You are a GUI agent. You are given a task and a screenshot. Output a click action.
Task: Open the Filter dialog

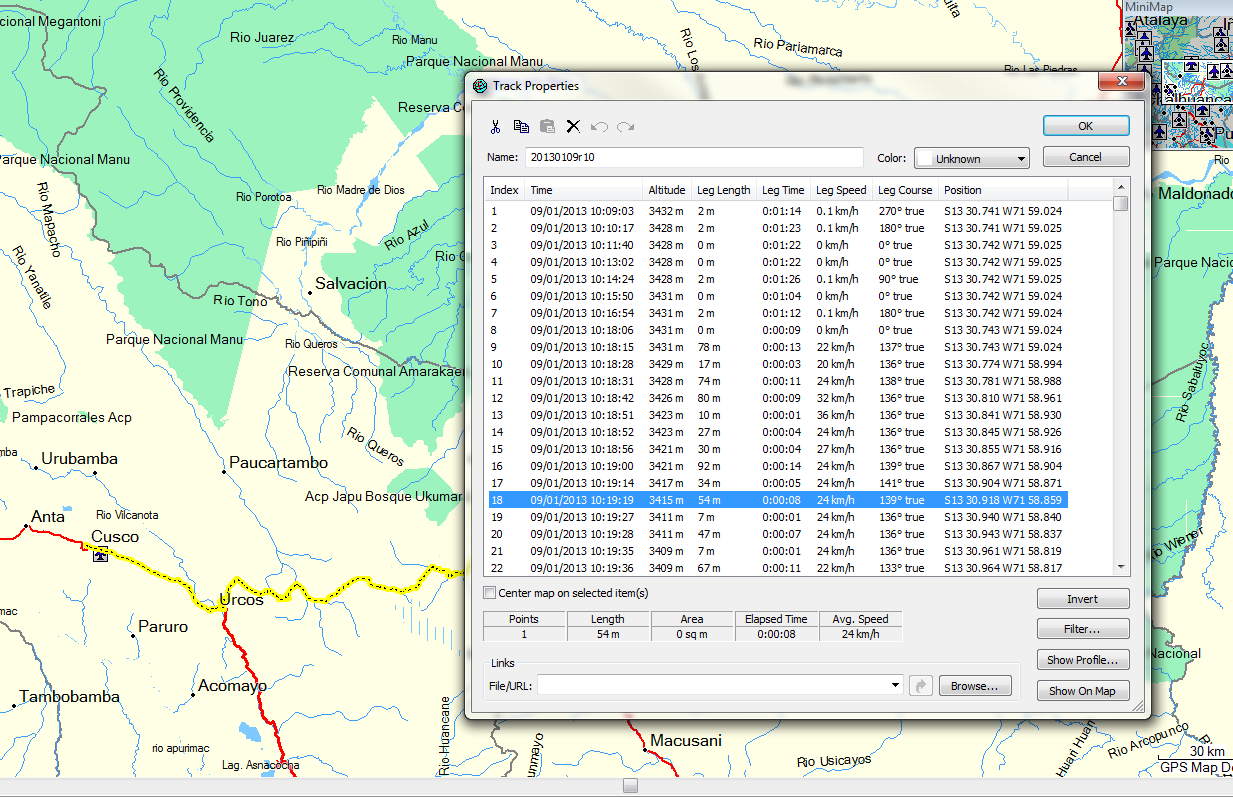[1083, 629]
